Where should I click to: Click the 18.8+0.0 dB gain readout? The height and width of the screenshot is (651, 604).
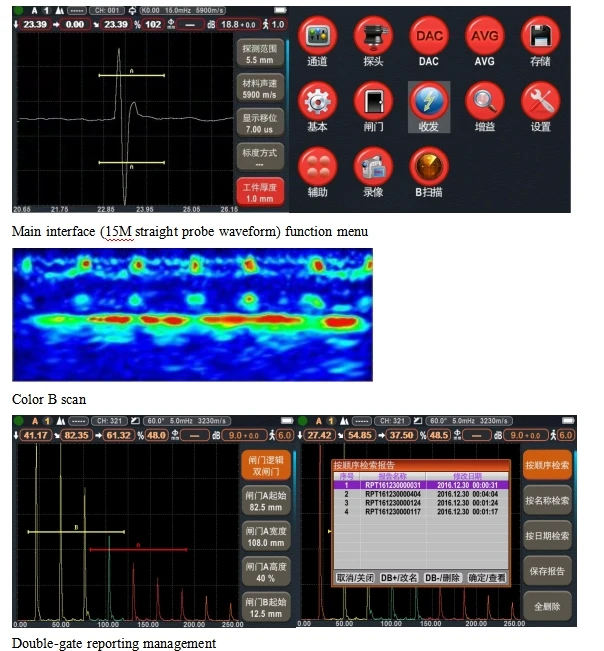[x=238, y=24]
